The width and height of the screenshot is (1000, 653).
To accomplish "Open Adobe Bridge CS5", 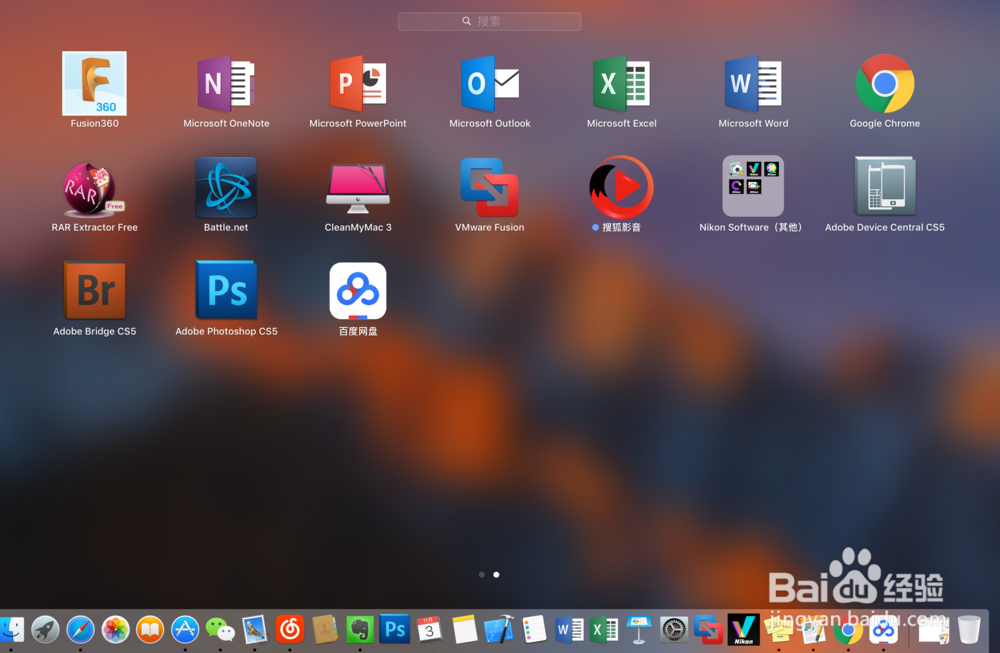I will pyautogui.click(x=94, y=290).
